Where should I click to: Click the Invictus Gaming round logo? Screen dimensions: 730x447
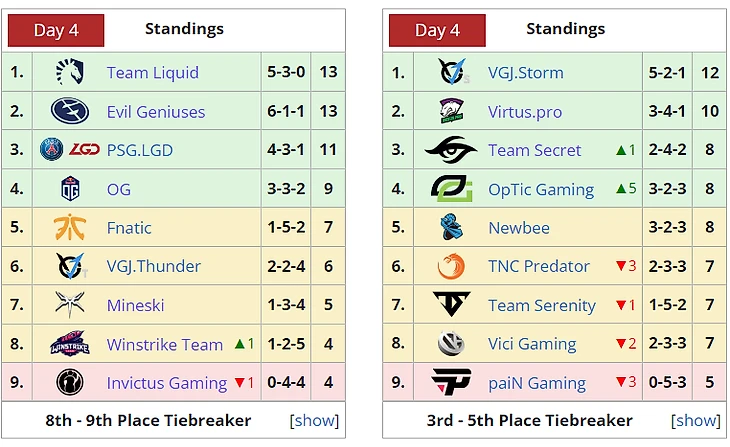click(x=70, y=382)
